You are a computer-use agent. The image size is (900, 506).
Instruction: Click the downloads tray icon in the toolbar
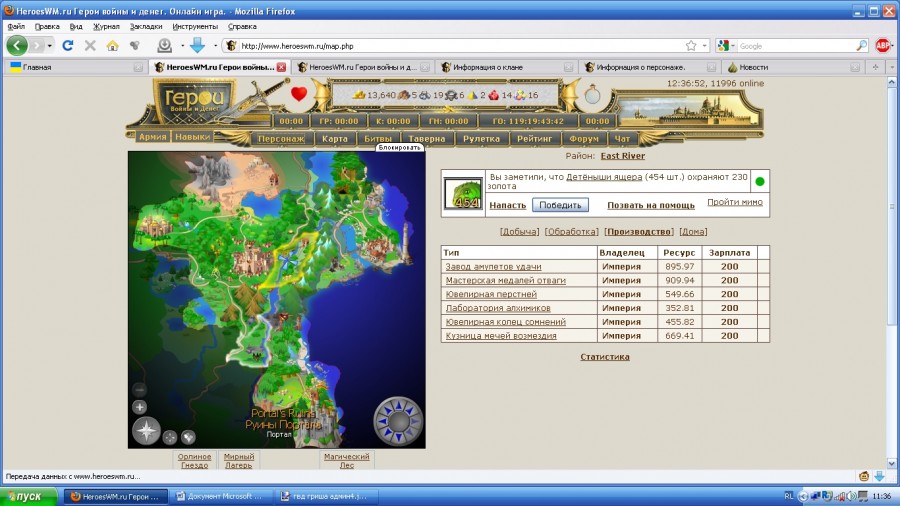[x=165, y=45]
